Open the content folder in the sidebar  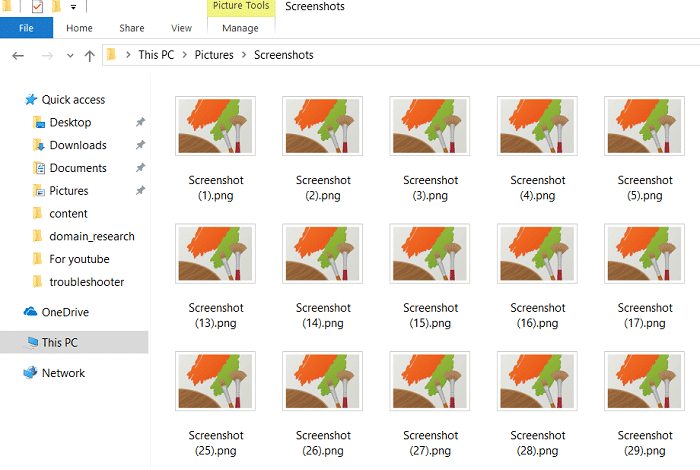point(68,213)
